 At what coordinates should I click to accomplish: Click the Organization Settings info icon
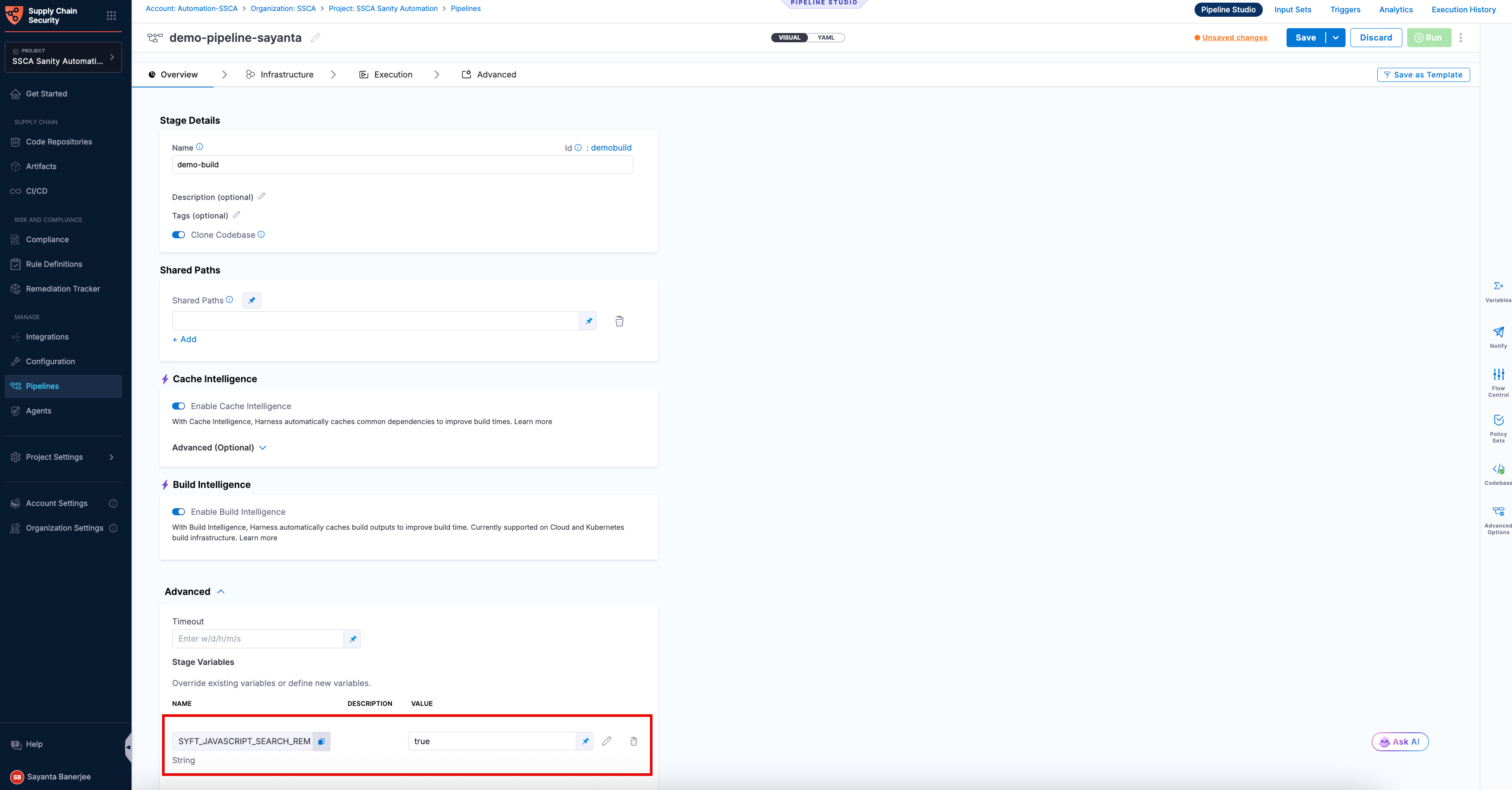point(113,528)
